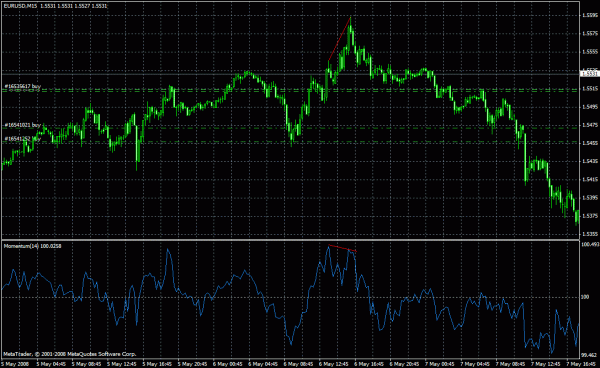Select the red divergence line on the Momentum indicator
Viewport: 600px width, 368px height.
[342, 248]
